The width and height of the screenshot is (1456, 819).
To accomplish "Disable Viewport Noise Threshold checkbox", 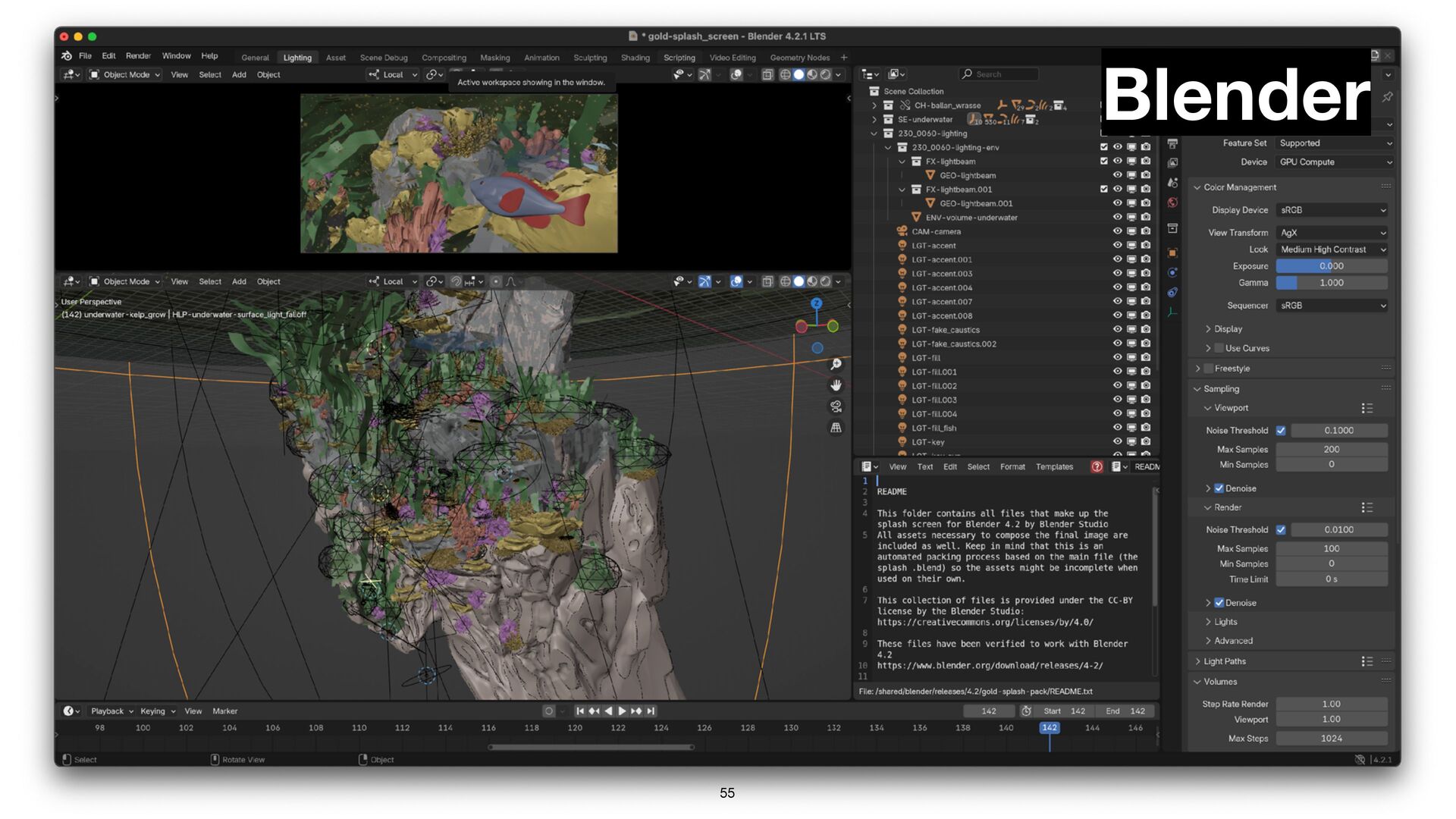I will click(x=1281, y=431).
